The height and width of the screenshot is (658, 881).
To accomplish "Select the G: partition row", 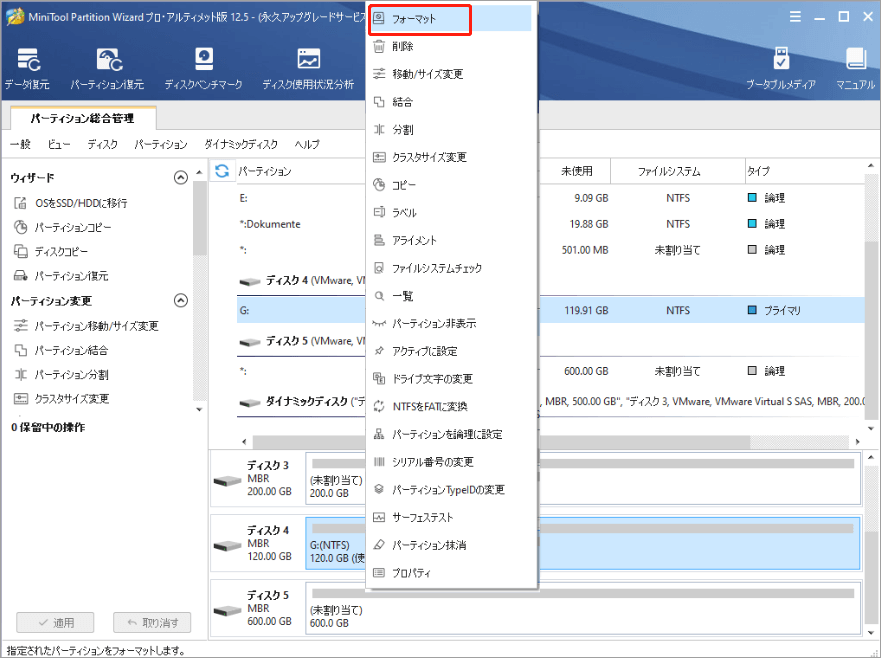I will tap(551, 310).
